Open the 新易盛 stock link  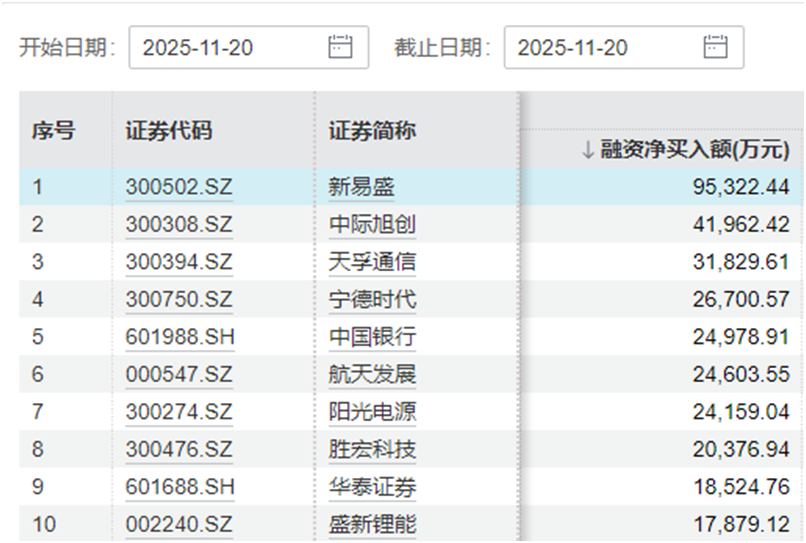361,187
